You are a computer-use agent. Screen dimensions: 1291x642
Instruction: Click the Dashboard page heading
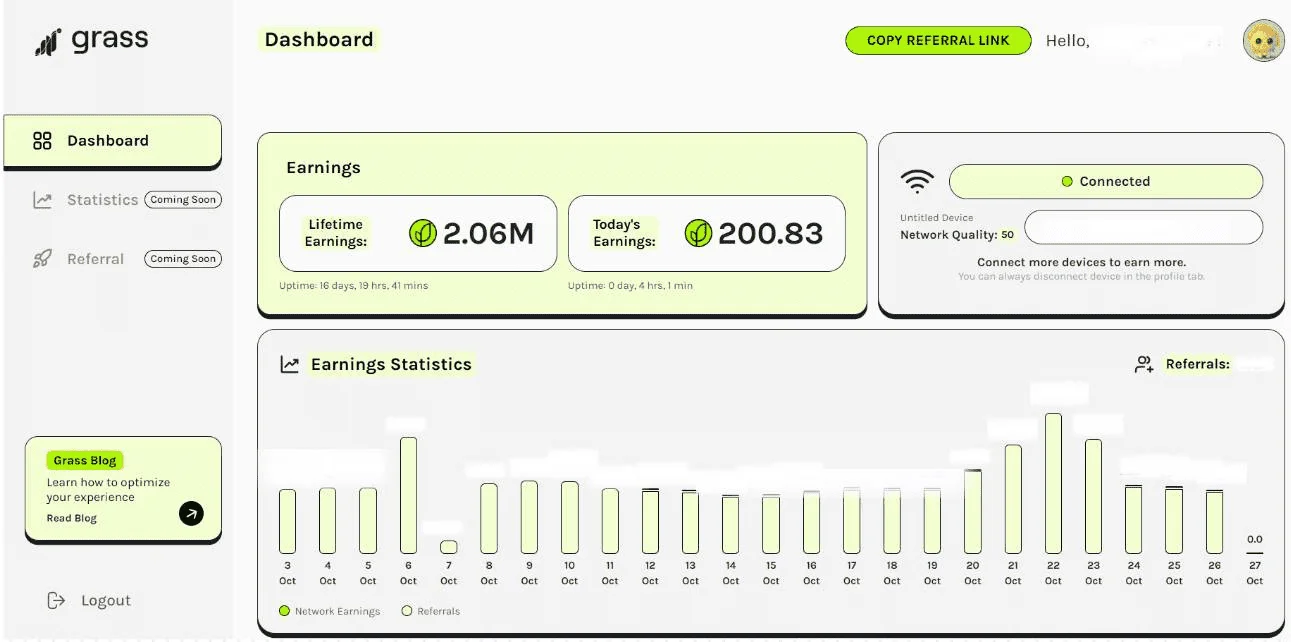click(319, 40)
